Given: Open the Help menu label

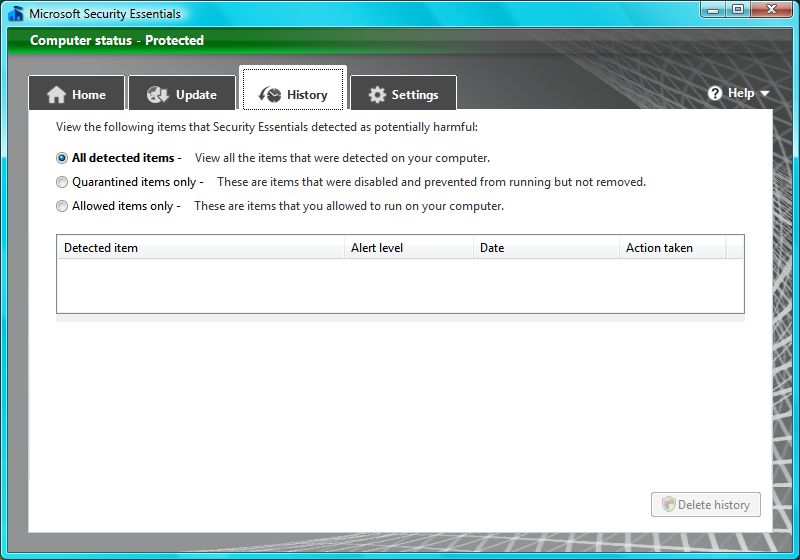Looking at the screenshot, I should coord(741,93).
